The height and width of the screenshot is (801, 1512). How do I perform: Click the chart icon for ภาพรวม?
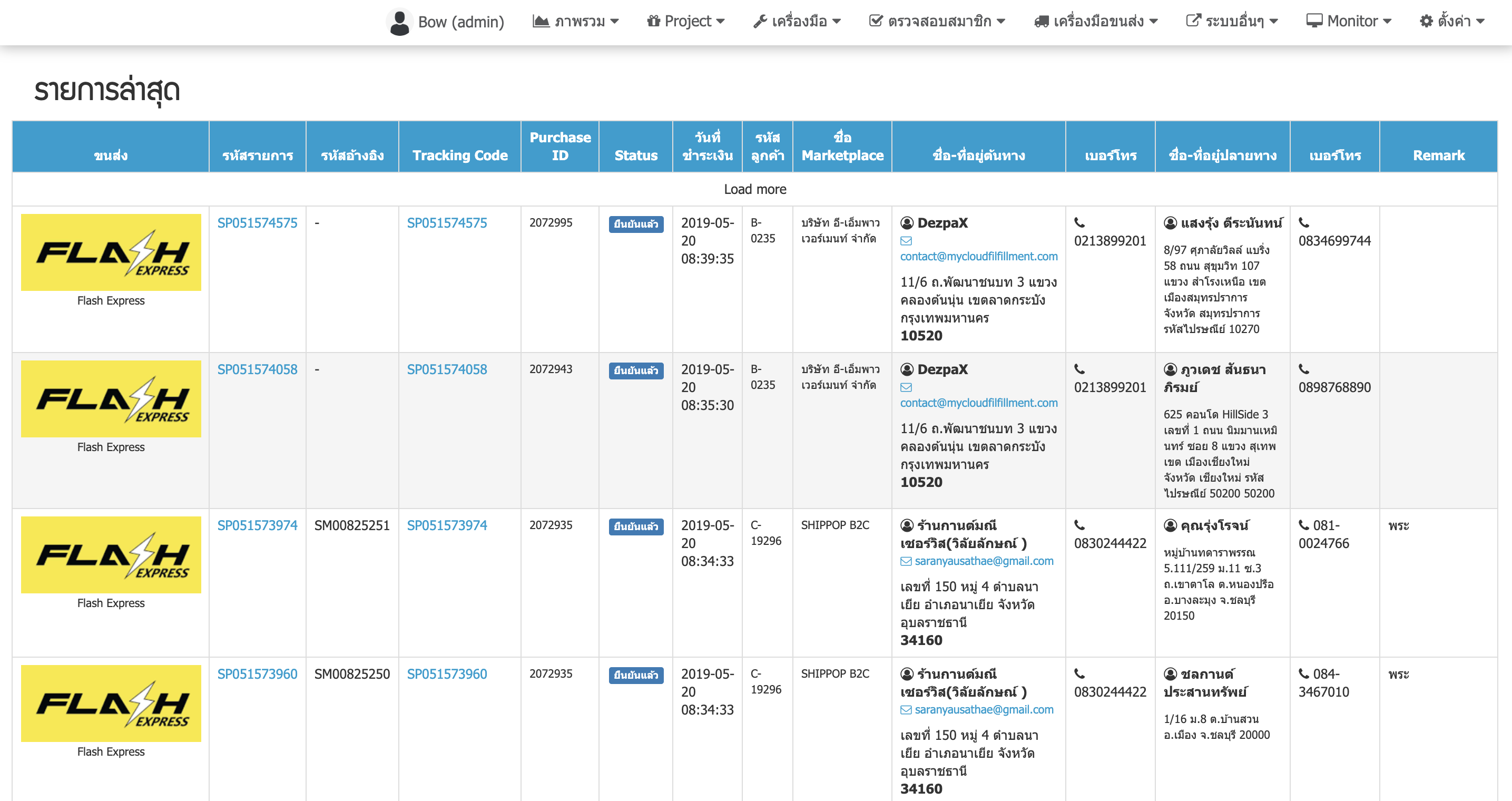click(540, 21)
